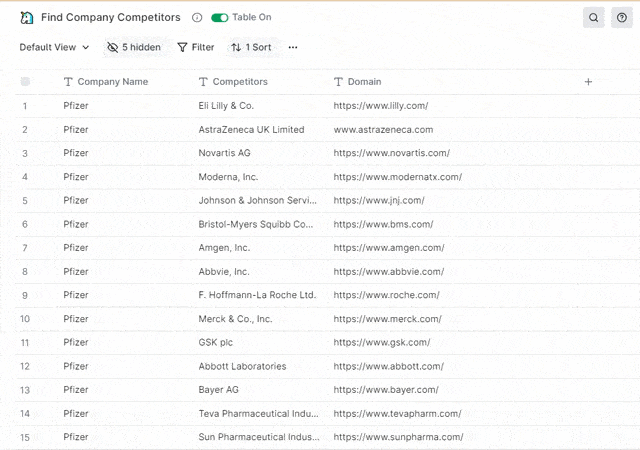Select the Eli Lilly & Co. cell
Image resolution: width=640 pixels, height=450 pixels.
click(x=226, y=106)
